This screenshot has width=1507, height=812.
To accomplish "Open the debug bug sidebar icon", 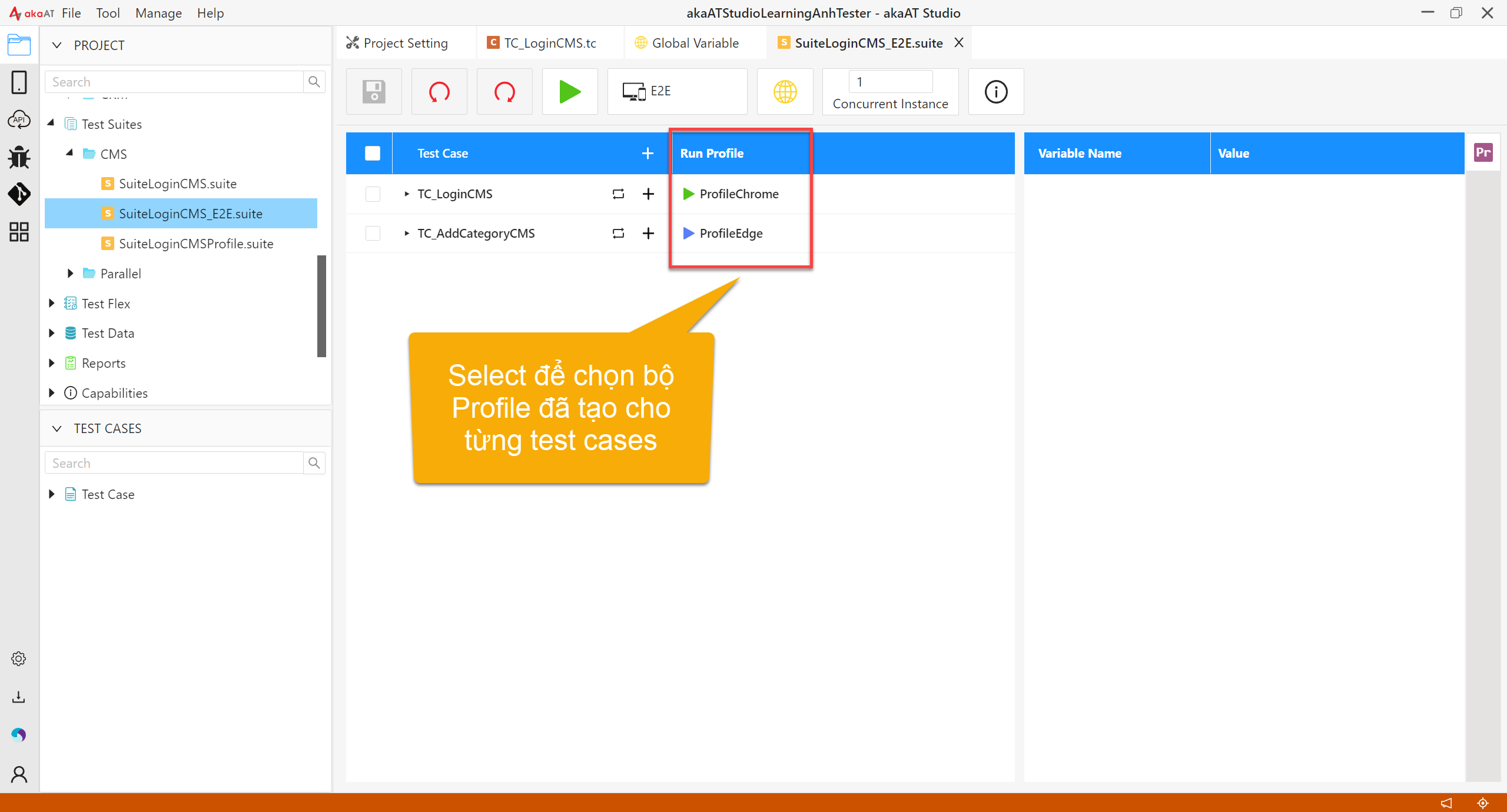I will point(19,157).
